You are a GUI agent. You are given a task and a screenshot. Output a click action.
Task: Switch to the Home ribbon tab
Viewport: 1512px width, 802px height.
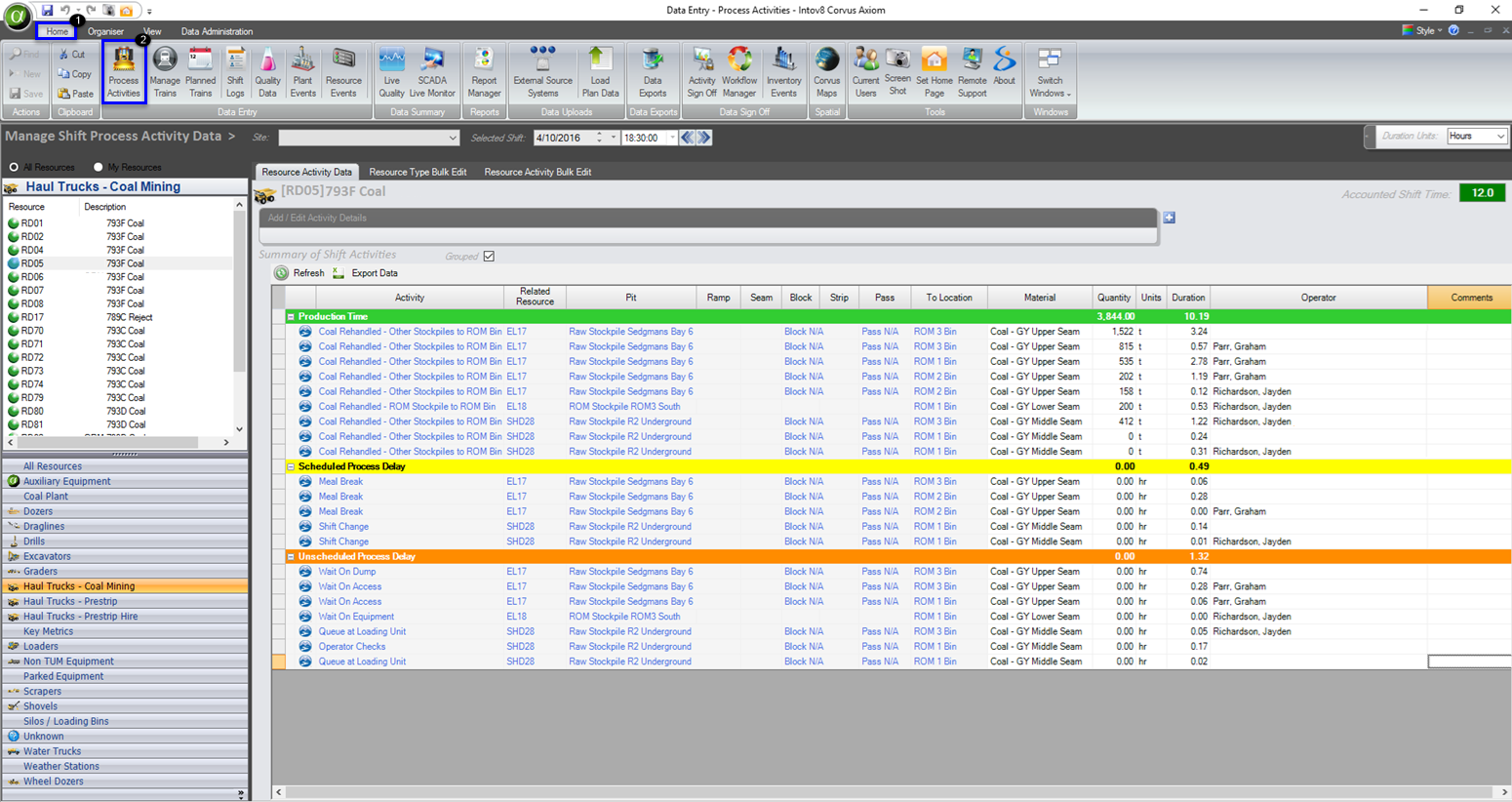coord(57,31)
